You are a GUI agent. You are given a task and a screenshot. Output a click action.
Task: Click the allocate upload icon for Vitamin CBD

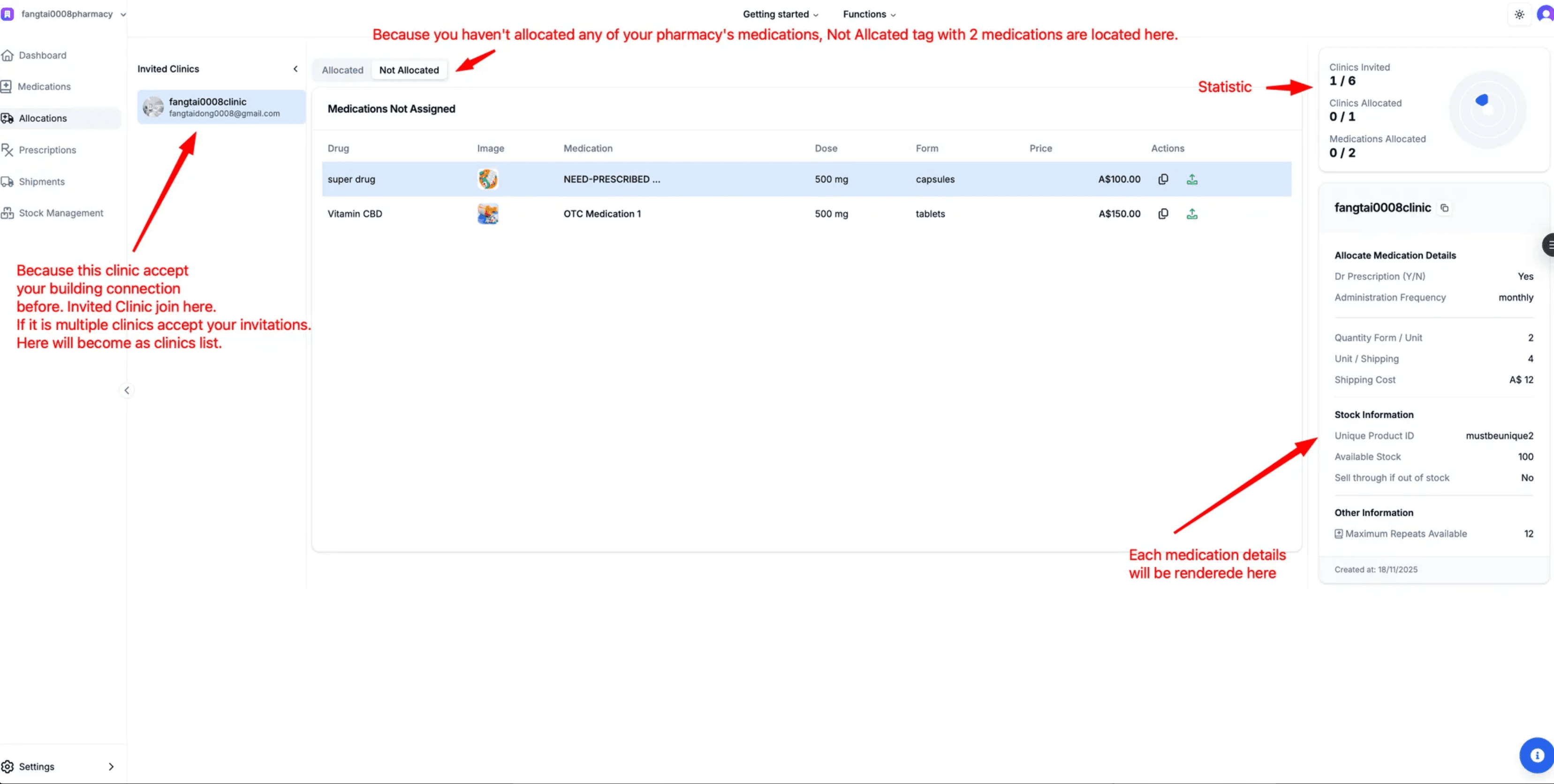point(1192,213)
